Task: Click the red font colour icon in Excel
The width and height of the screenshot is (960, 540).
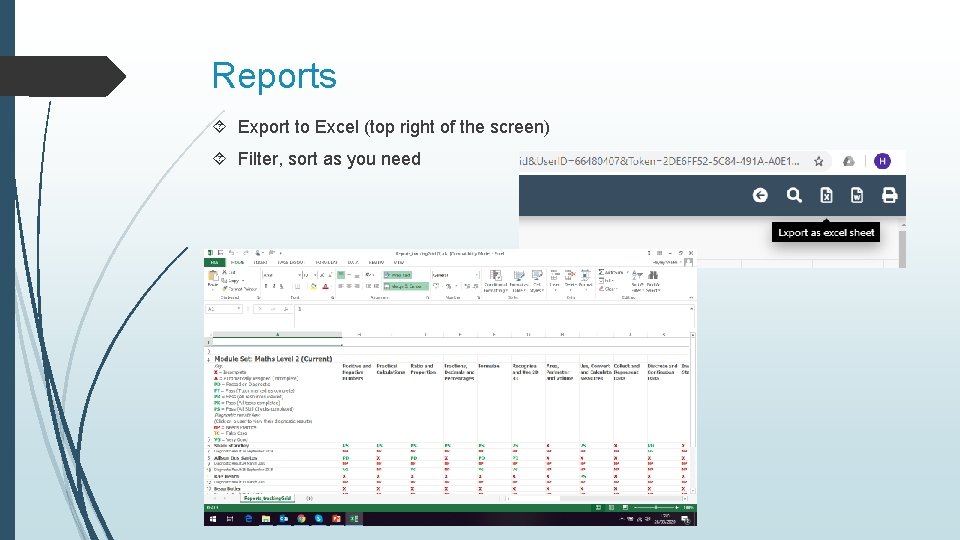Action: coord(325,286)
